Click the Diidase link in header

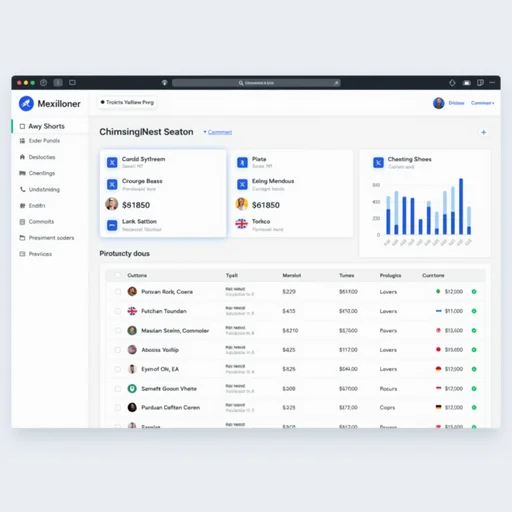point(456,103)
